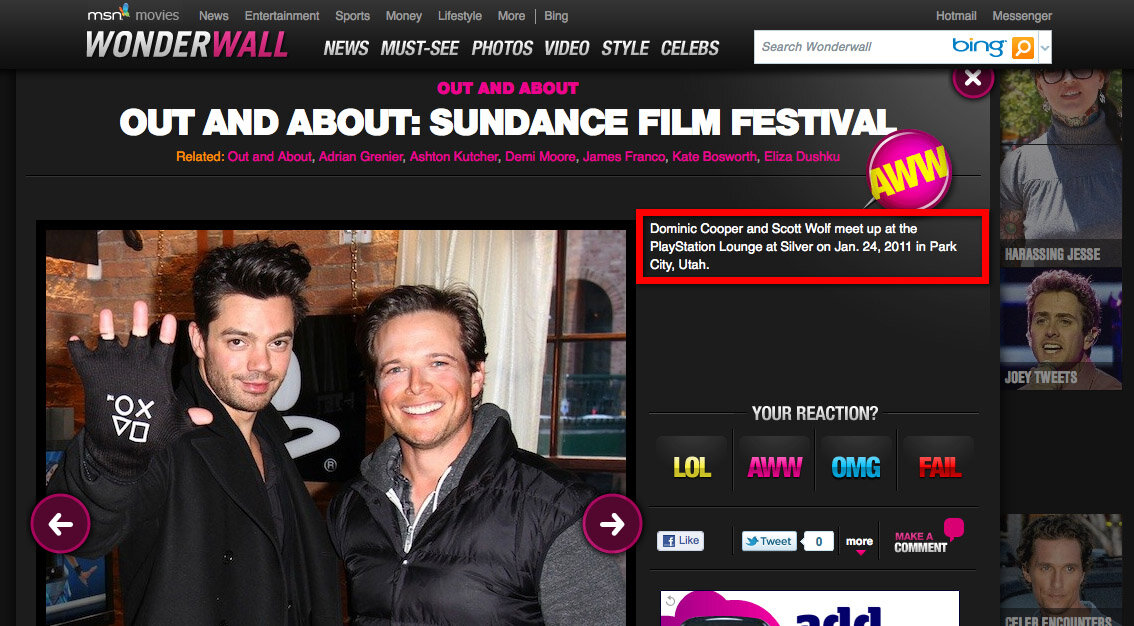Open the MUST-SEE section

coord(419,48)
